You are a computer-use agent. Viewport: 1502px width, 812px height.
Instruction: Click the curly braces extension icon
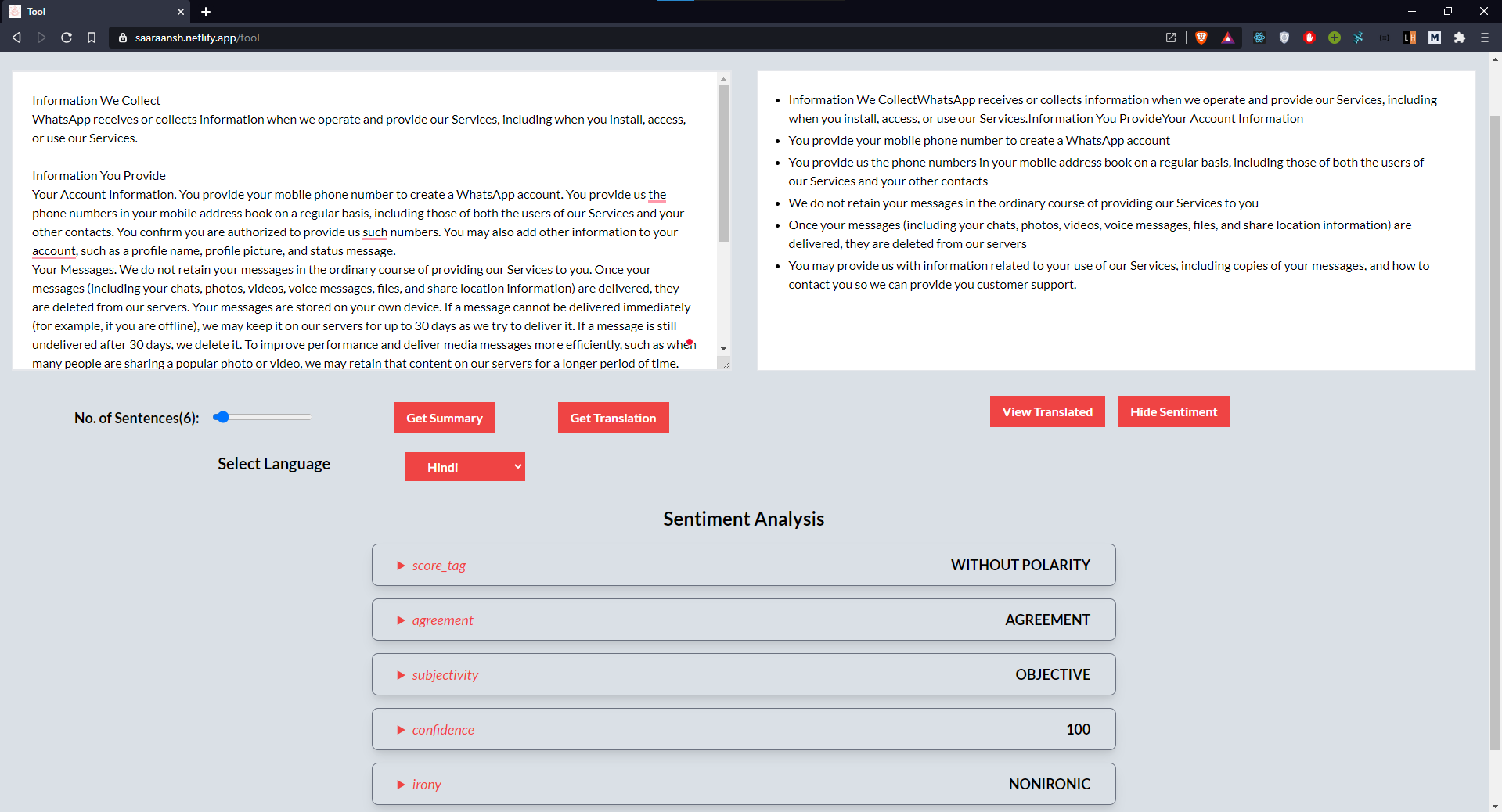[x=1385, y=38]
